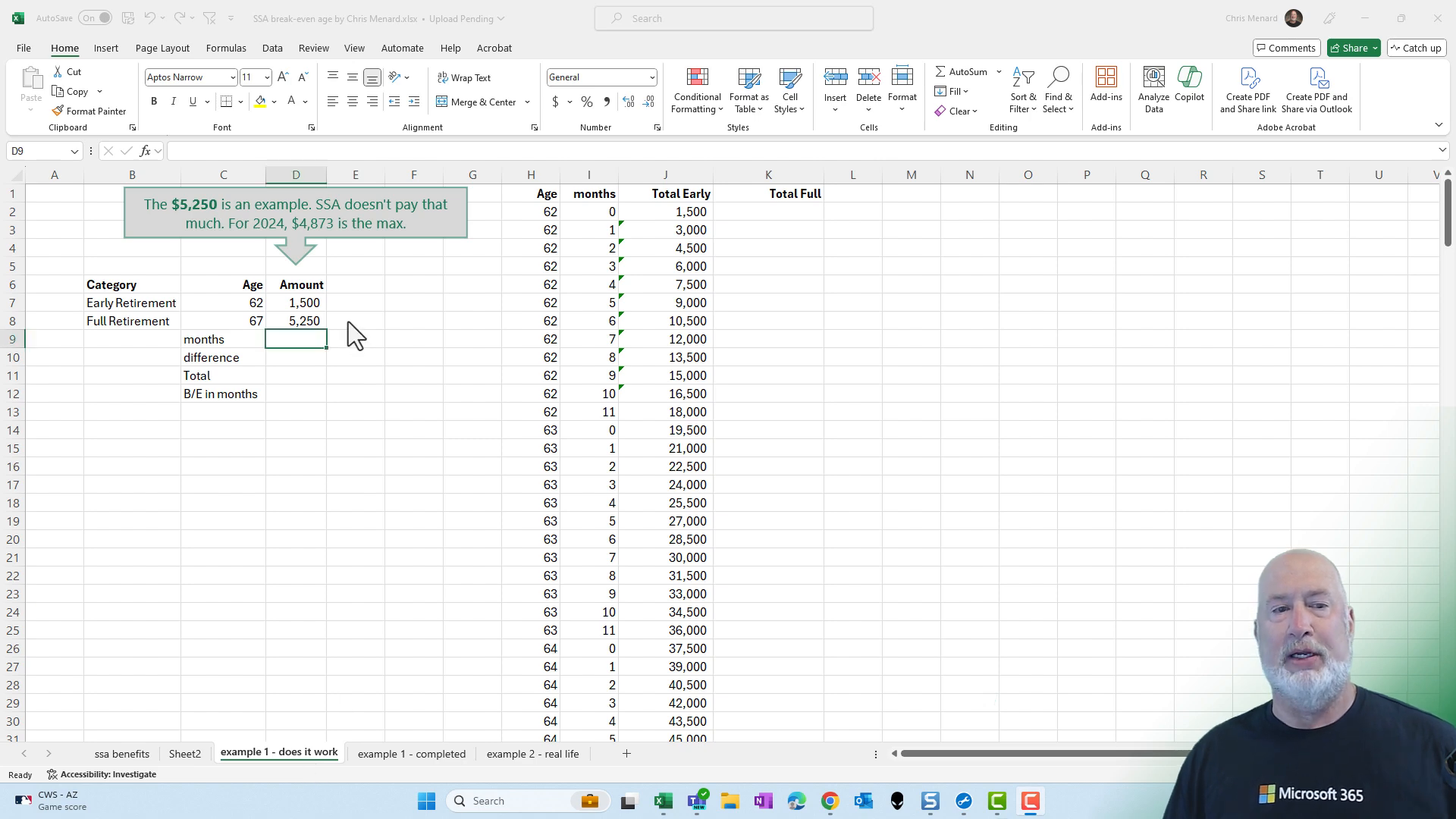Select cell D8 containing 5,250
Image resolution: width=1456 pixels, height=819 pixels.
point(296,321)
